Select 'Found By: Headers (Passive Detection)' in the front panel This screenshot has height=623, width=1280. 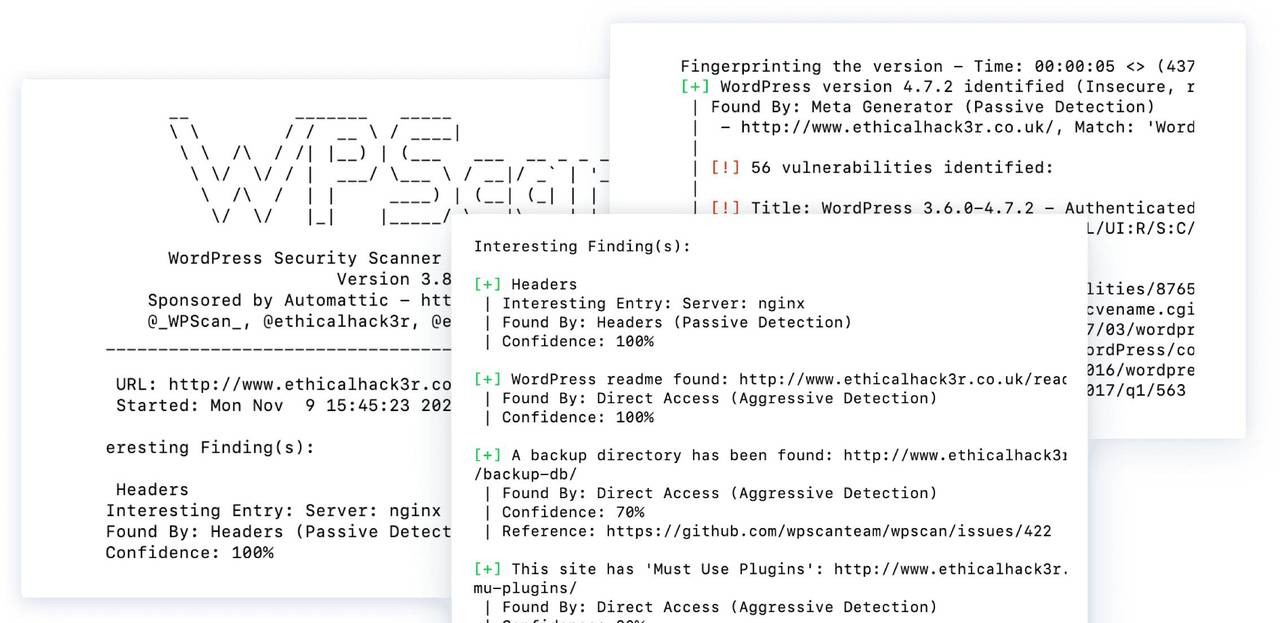tap(677, 322)
